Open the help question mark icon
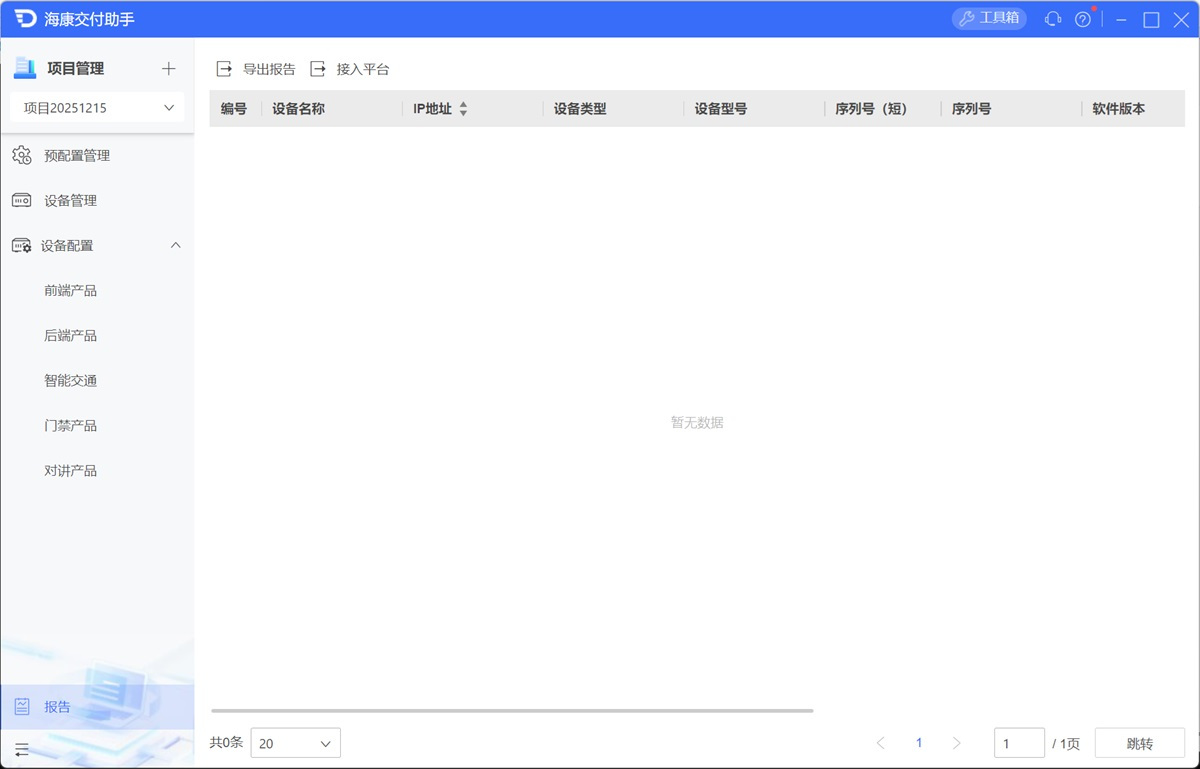1200x769 pixels. (x=1082, y=20)
